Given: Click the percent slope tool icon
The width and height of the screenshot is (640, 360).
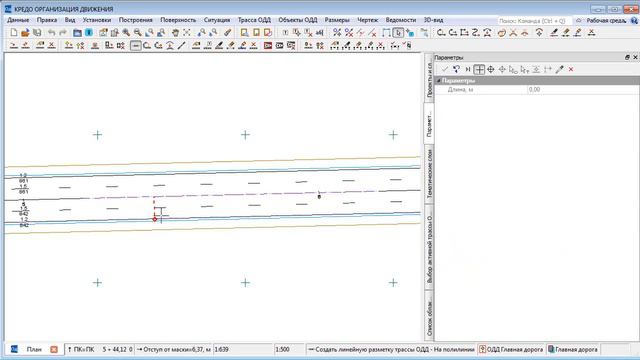Looking at the screenshot, I should click(x=337, y=33).
